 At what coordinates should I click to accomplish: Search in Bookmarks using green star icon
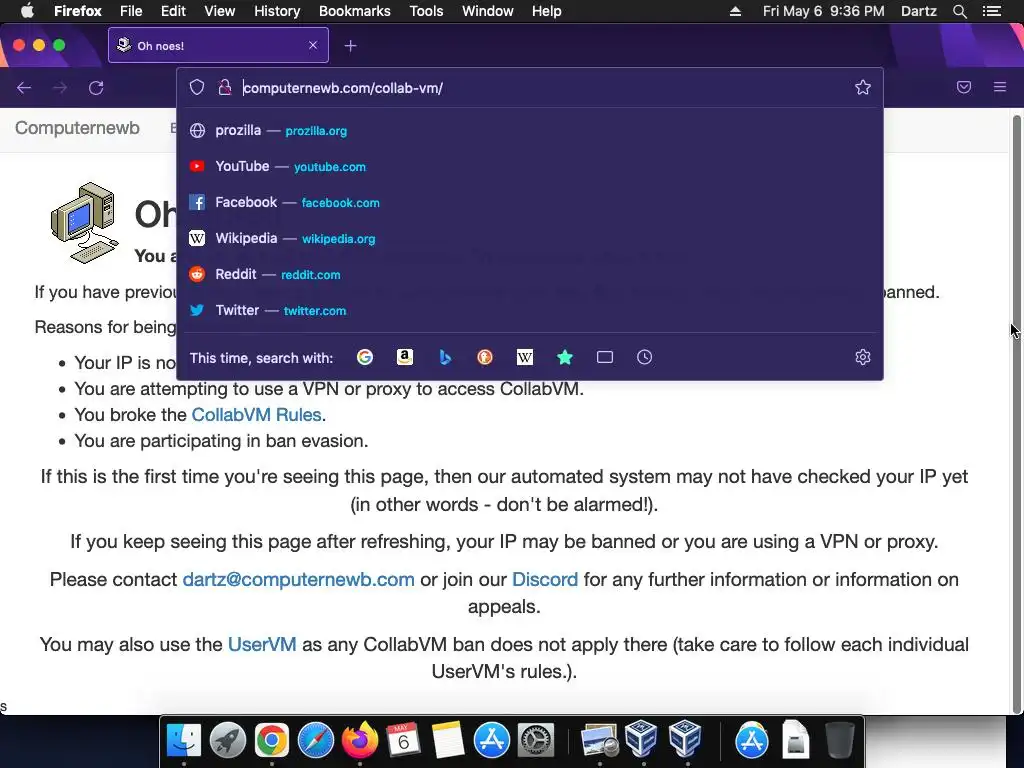[x=565, y=357]
